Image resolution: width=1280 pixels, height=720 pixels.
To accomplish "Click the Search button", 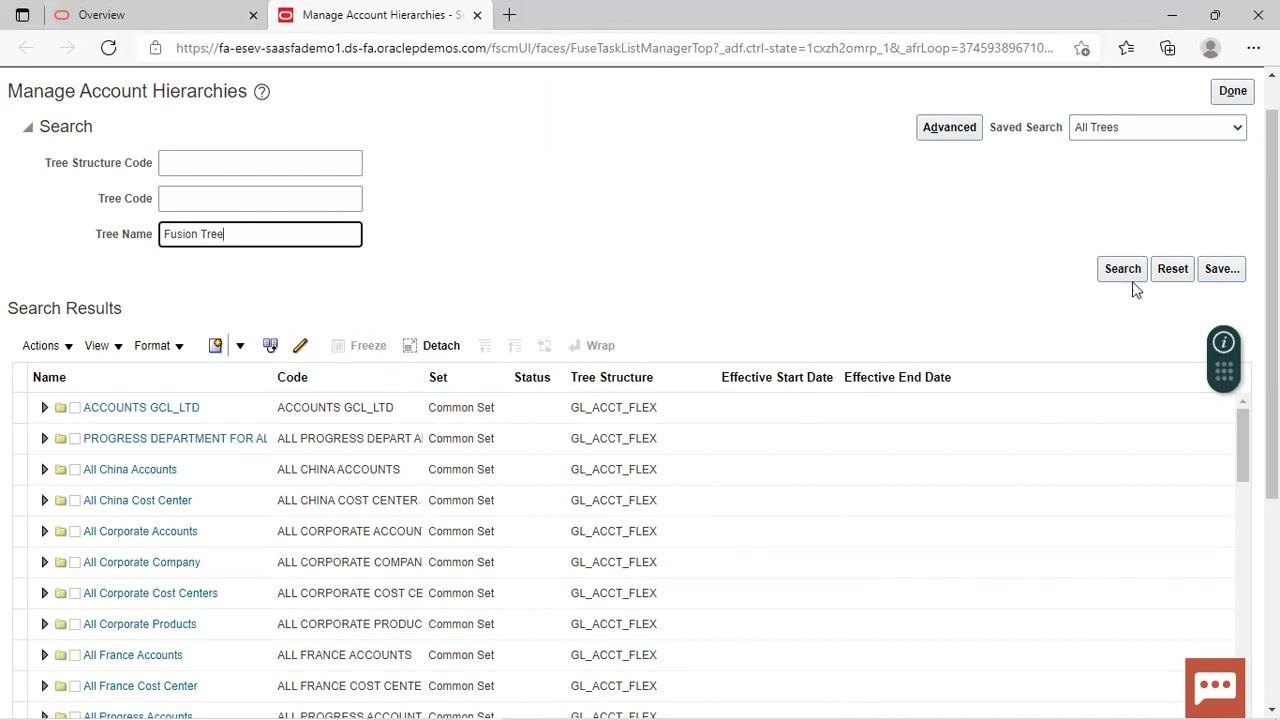I will (1123, 269).
